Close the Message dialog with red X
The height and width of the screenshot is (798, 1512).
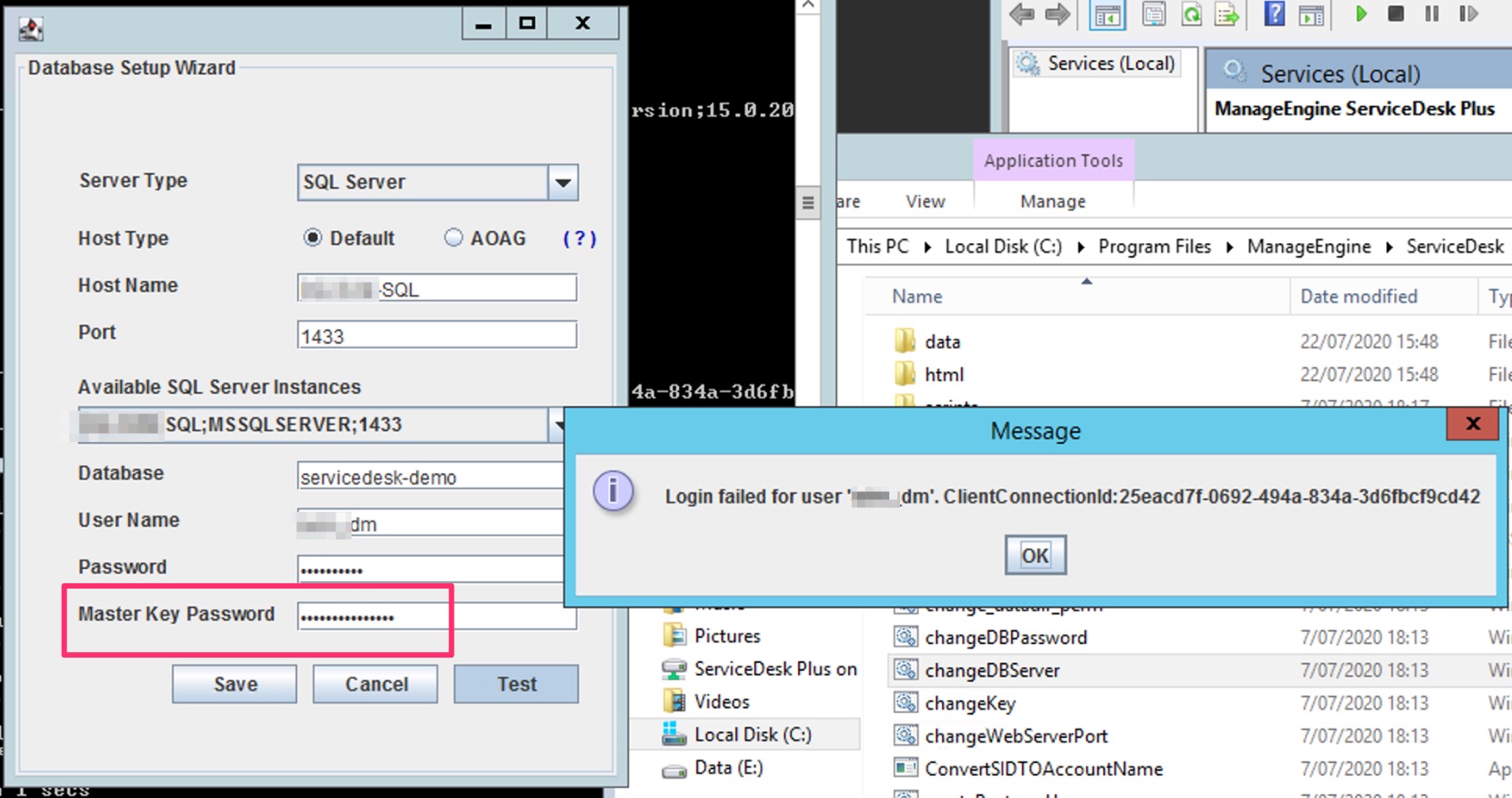pyautogui.click(x=1473, y=423)
